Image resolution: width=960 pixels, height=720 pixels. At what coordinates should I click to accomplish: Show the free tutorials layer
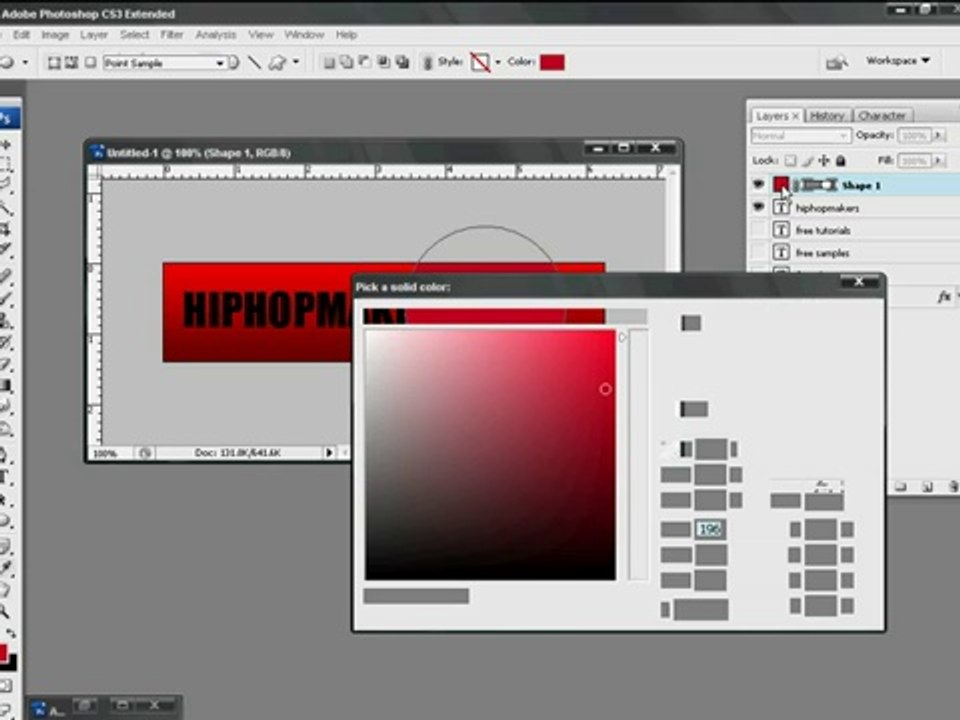(758, 230)
